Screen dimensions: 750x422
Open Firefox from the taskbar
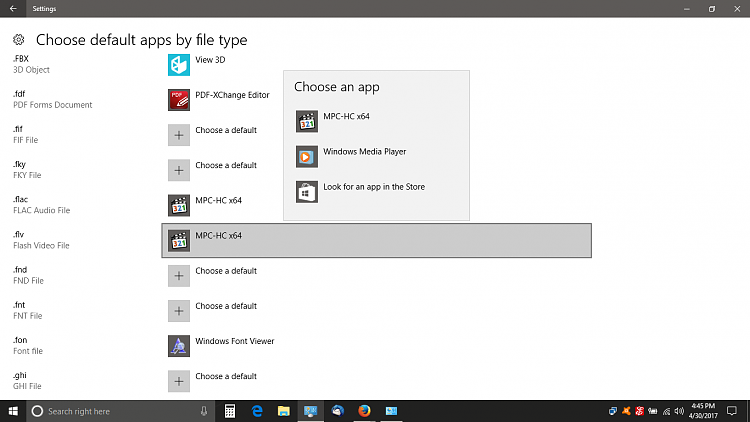coord(364,411)
